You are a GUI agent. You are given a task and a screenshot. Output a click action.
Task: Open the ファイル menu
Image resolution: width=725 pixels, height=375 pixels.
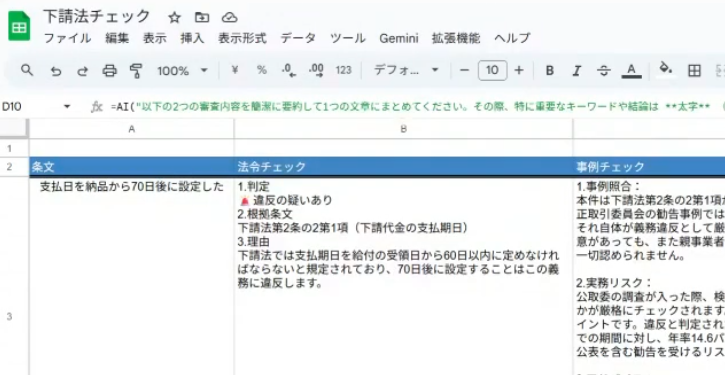click(67, 38)
